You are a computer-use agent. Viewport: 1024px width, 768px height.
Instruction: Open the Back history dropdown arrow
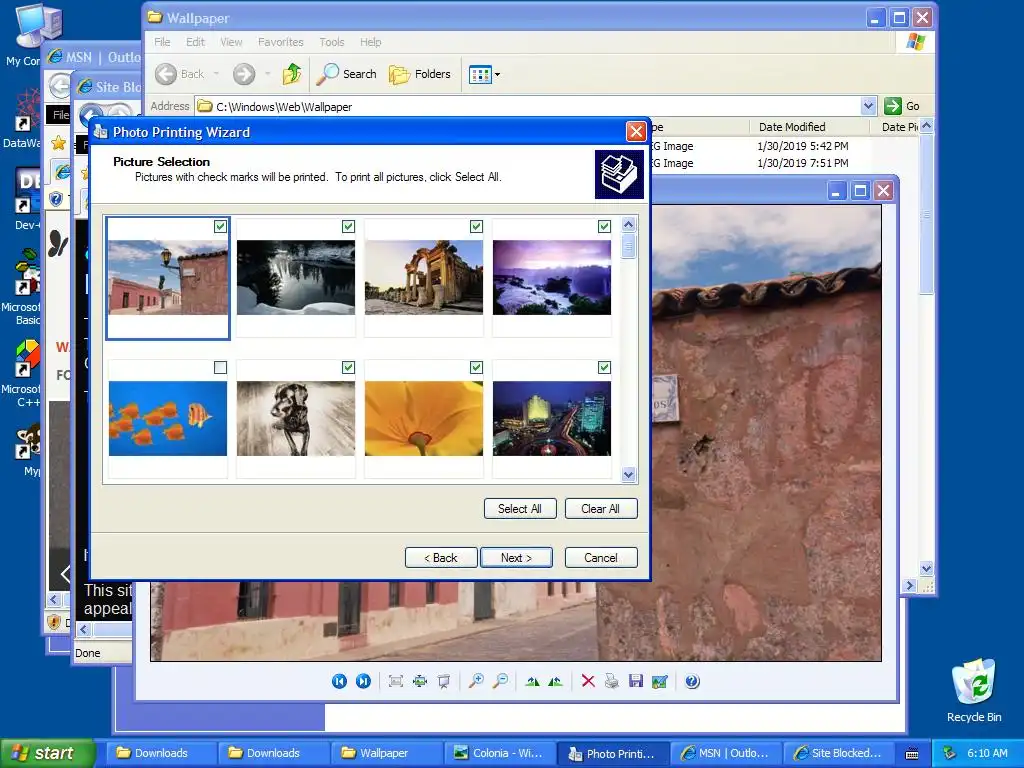tap(216, 74)
